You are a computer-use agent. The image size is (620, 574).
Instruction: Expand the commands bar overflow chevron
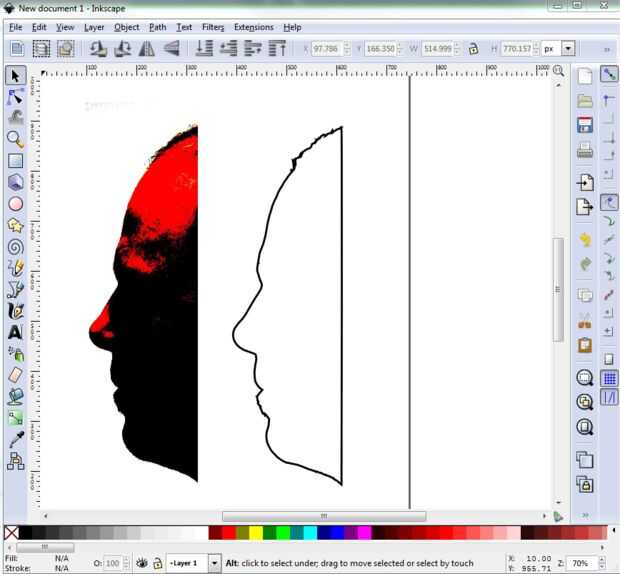coord(586,515)
